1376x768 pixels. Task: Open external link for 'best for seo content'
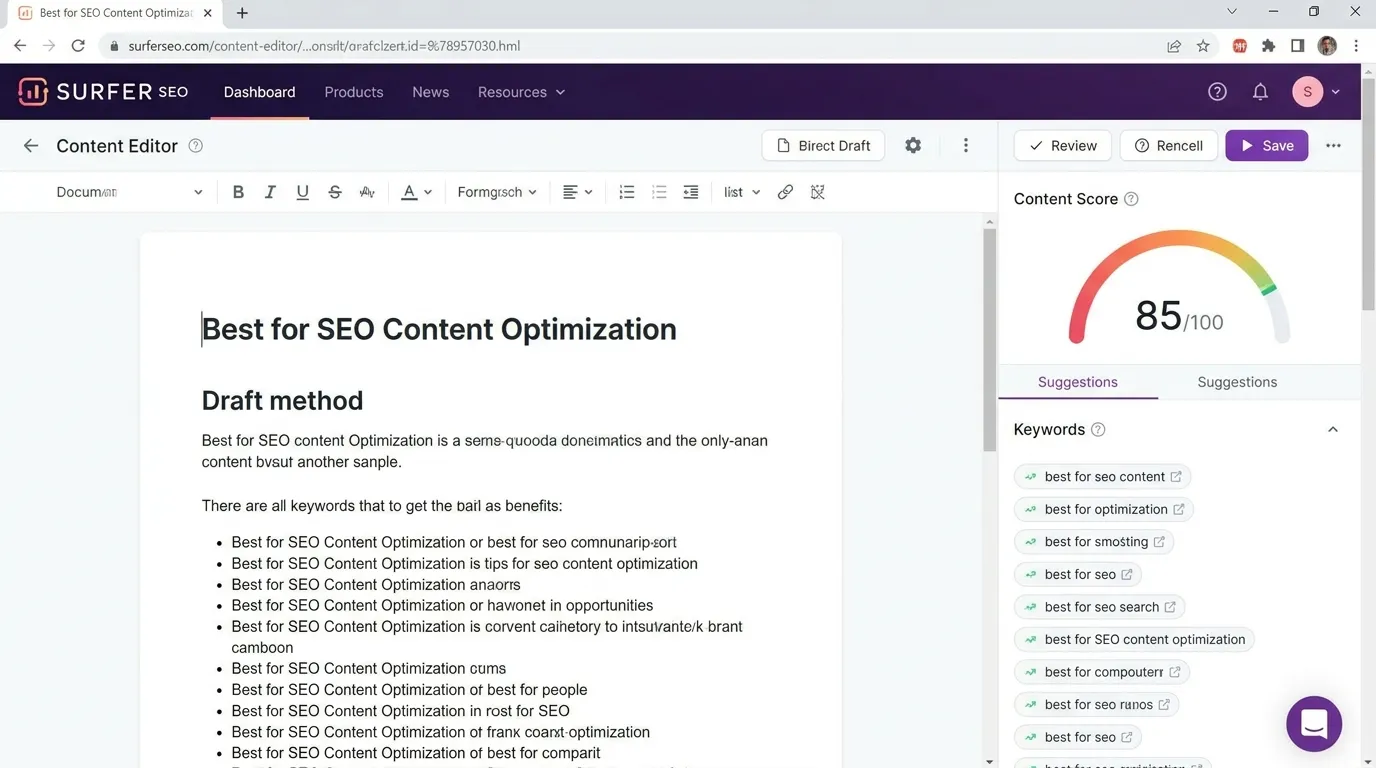[x=1176, y=477]
